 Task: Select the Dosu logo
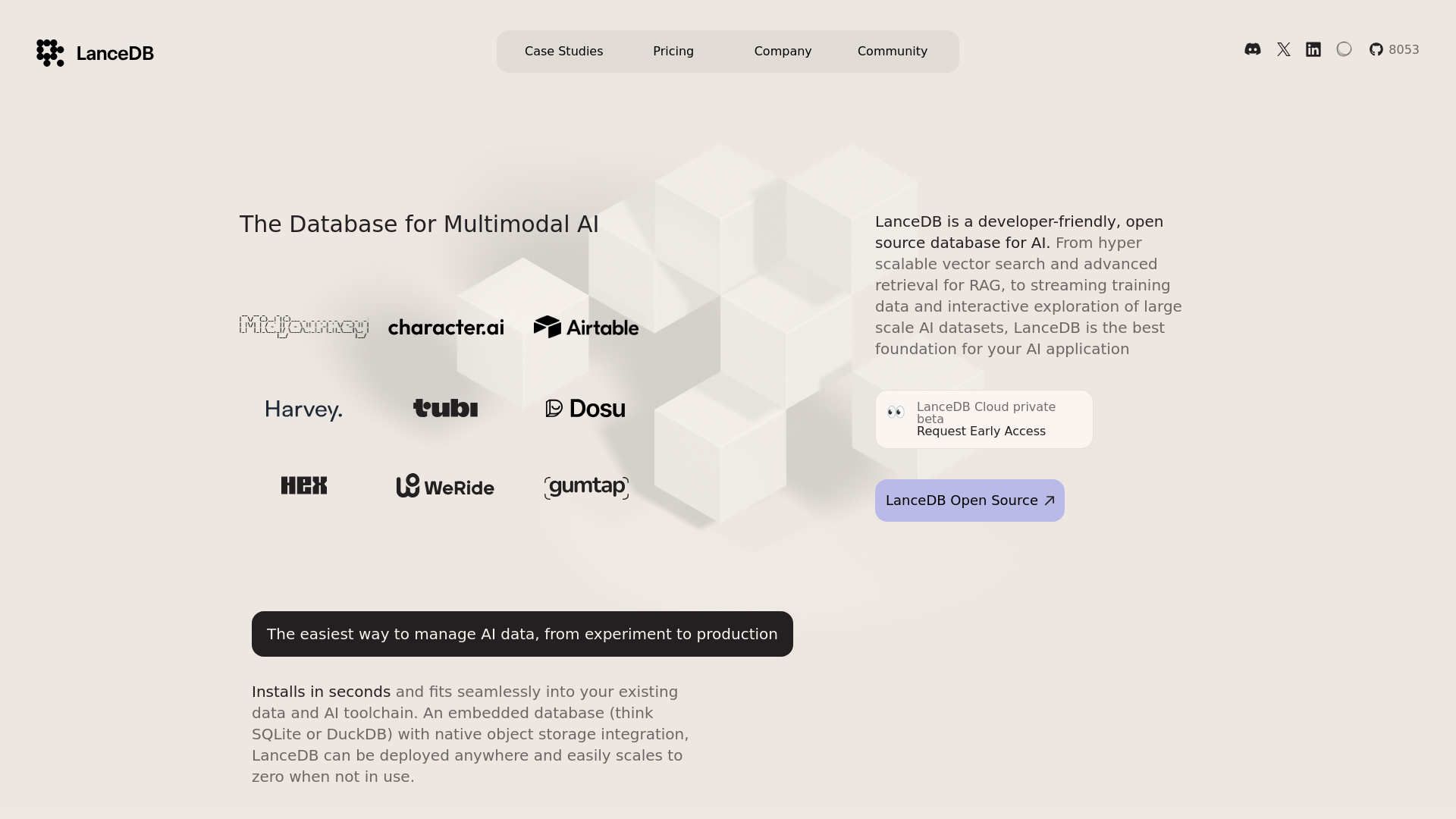pyautogui.click(x=585, y=408)
